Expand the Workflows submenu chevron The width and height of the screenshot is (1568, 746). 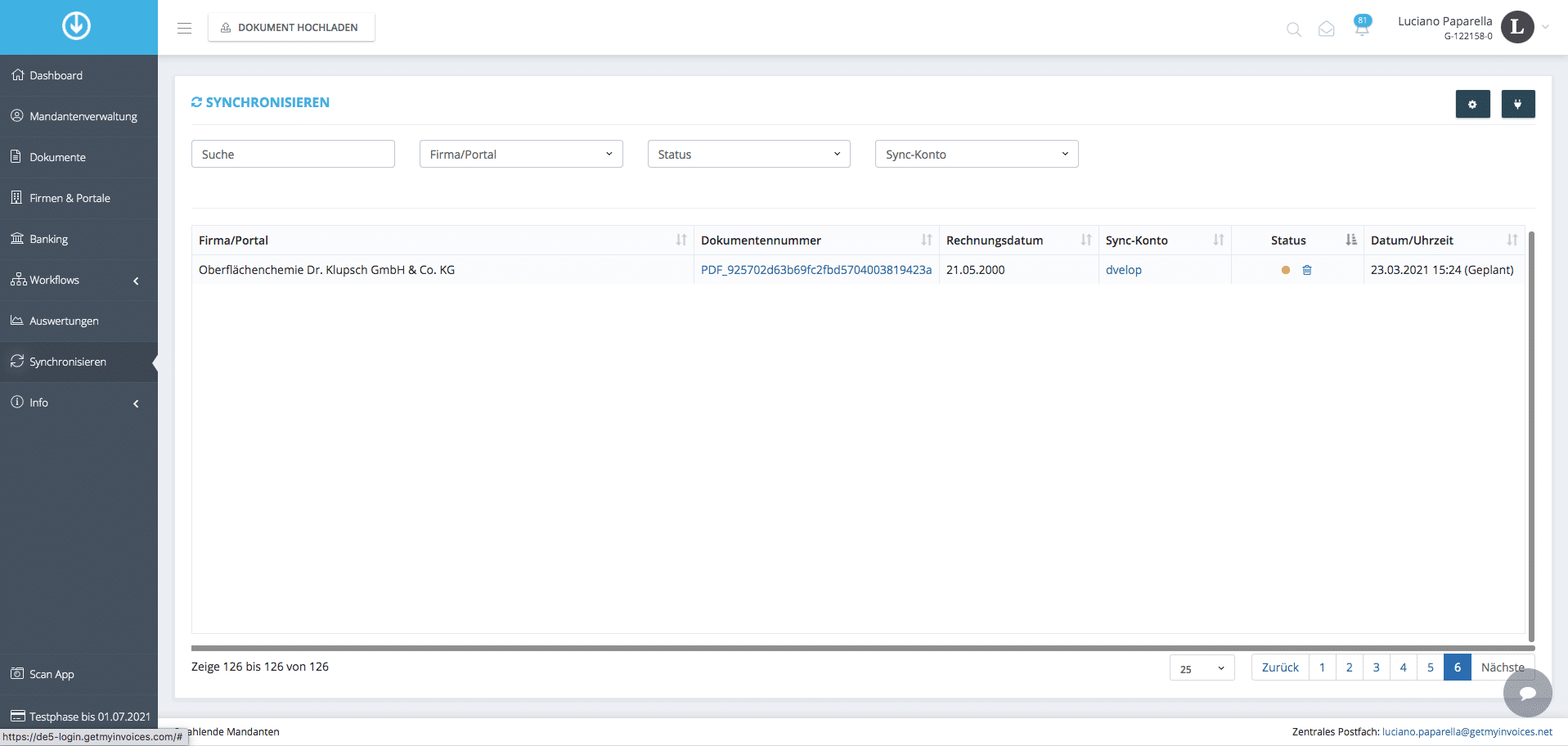[136, 281]
